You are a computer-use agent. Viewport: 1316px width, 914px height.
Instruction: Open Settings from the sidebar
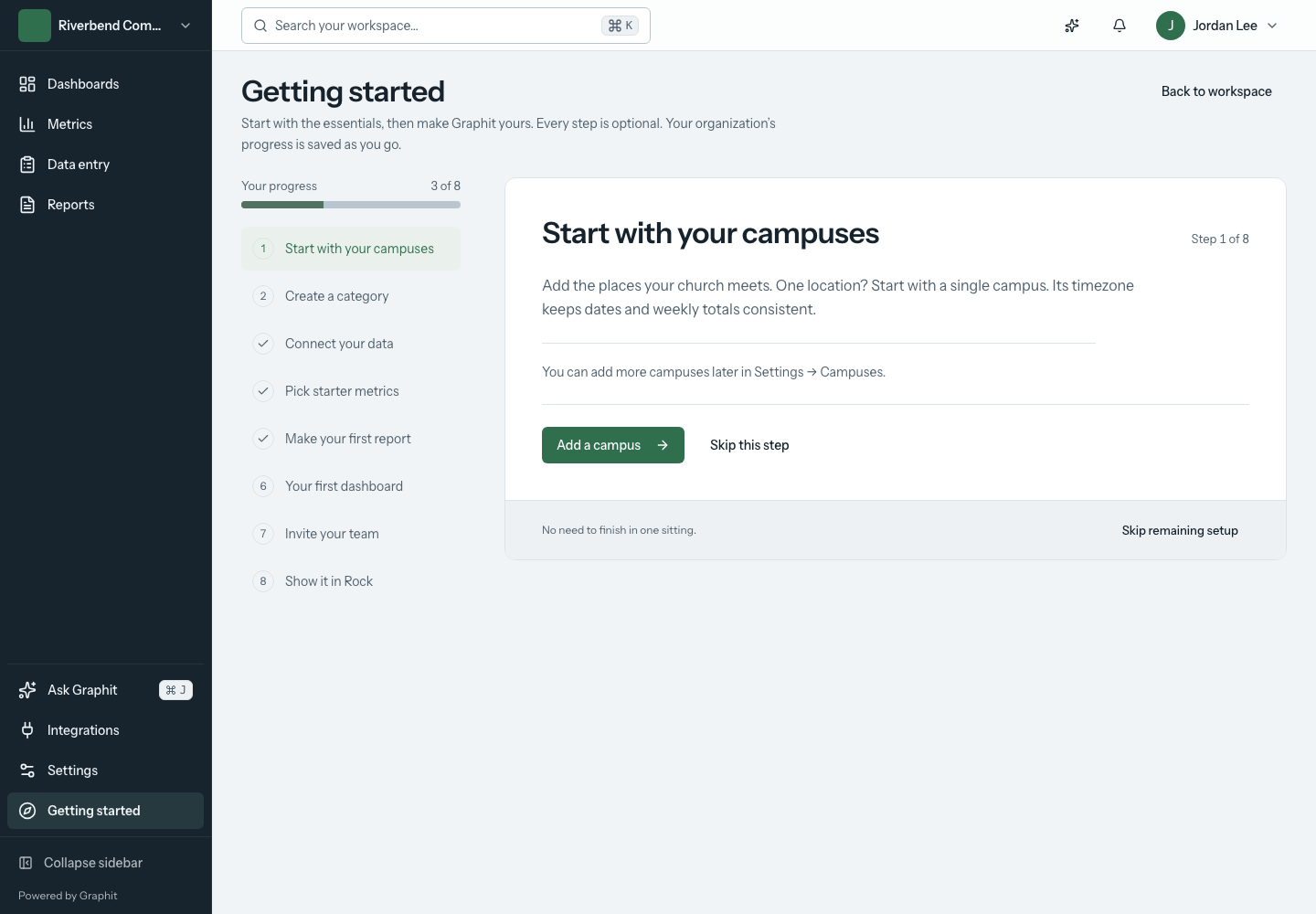click(x=106, y=771)
